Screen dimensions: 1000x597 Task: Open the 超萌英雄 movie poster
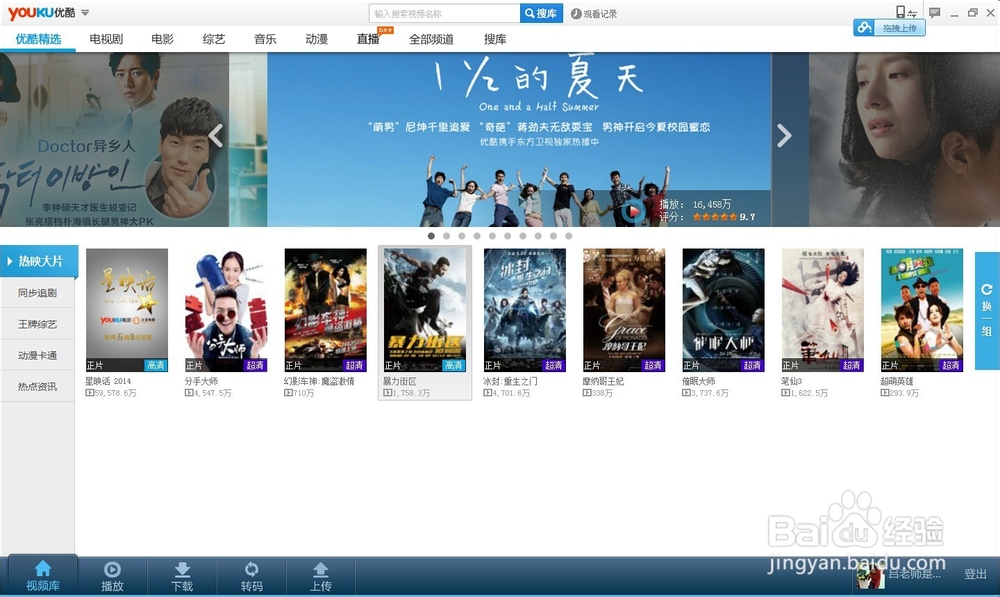[x=922, y=310]
